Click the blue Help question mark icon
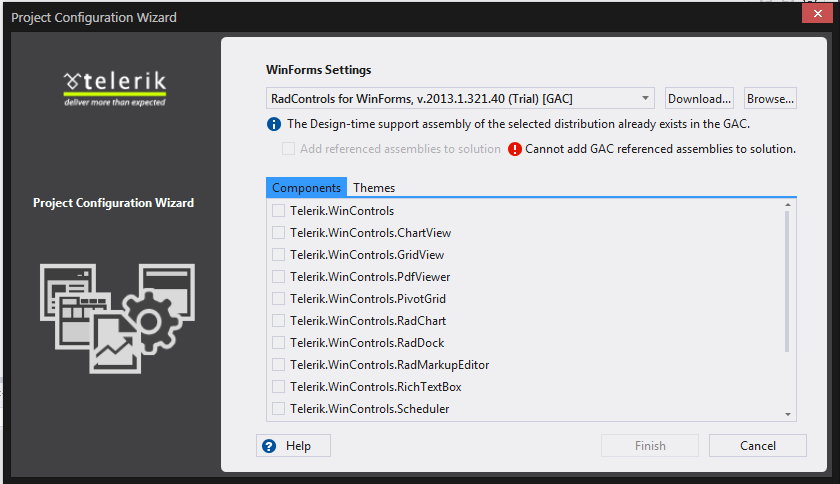Viewport: 840px width, 484px height. click(268, 446)
